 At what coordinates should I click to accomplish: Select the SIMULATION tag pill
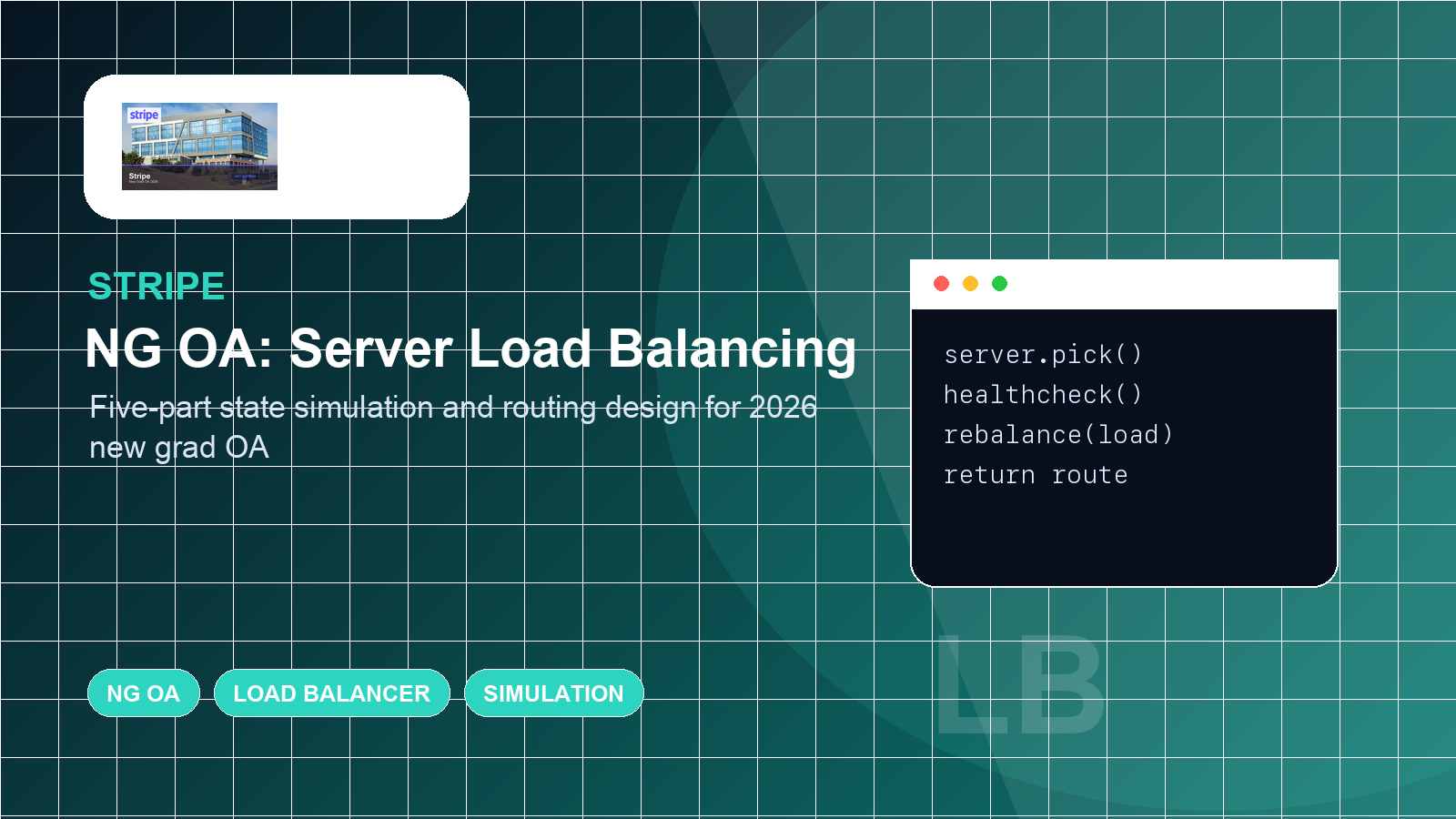pos(554,693)
